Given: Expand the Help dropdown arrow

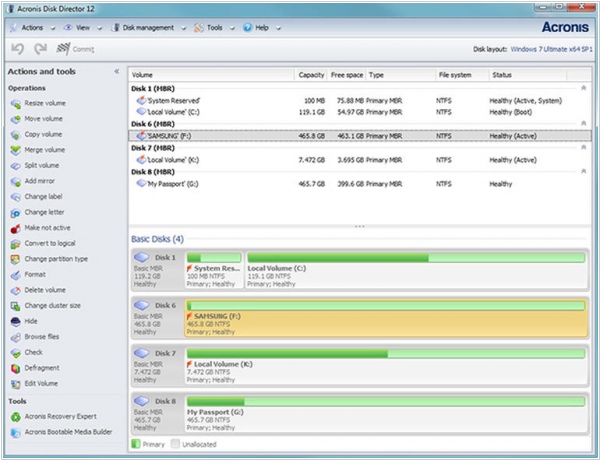Looking at the screenshot, I should 278,28.
